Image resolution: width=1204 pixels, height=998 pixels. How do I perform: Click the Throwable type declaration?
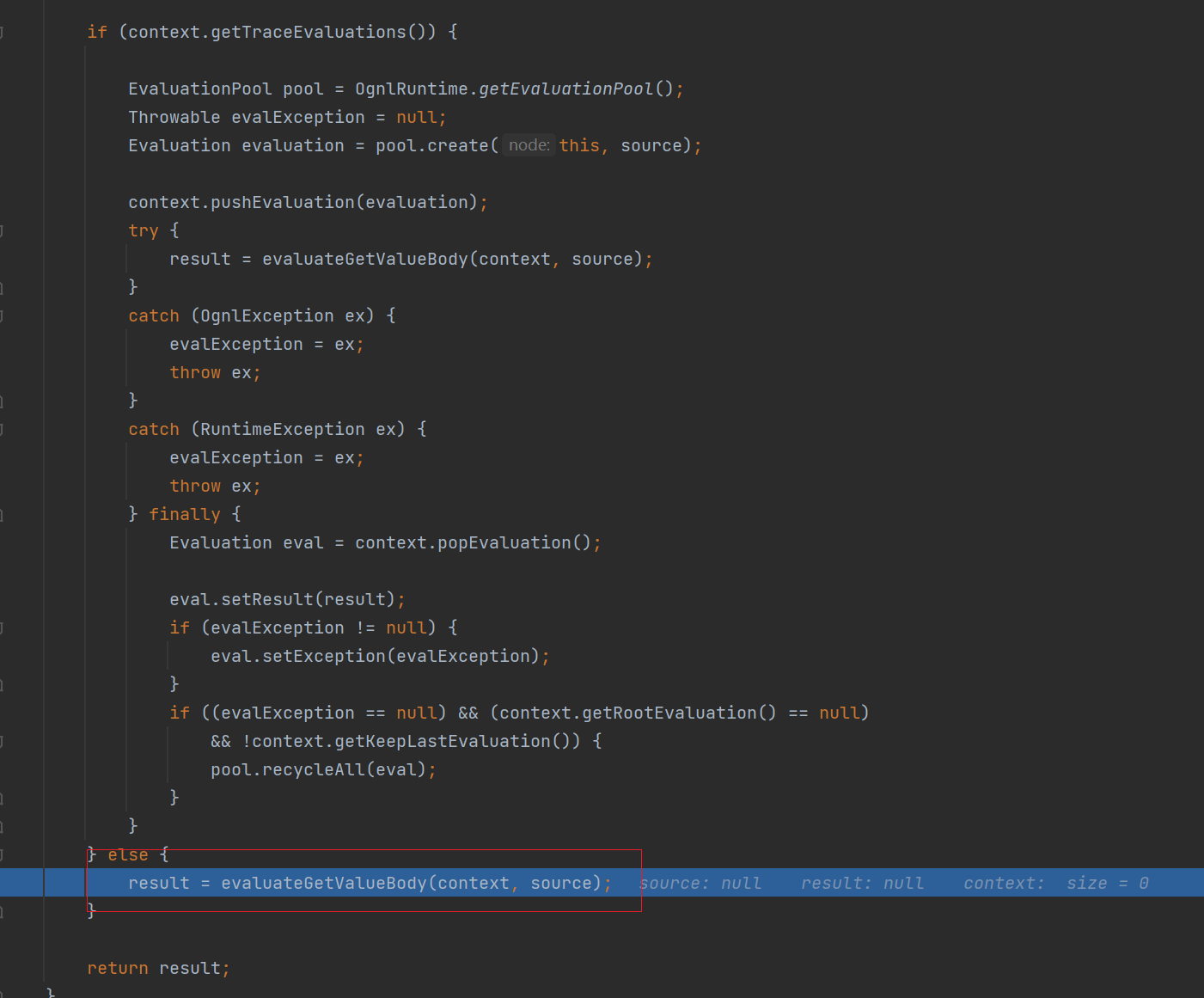[x=174, y=117]
